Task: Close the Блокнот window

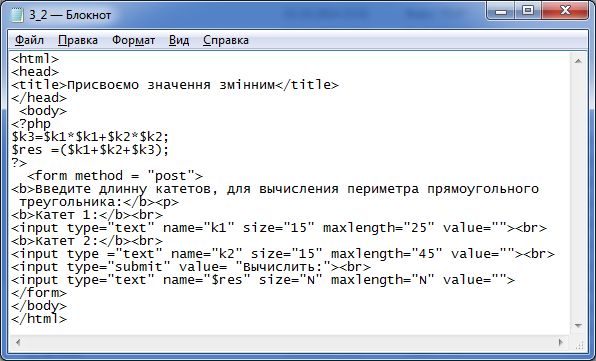Action: [x=565, y=10]
